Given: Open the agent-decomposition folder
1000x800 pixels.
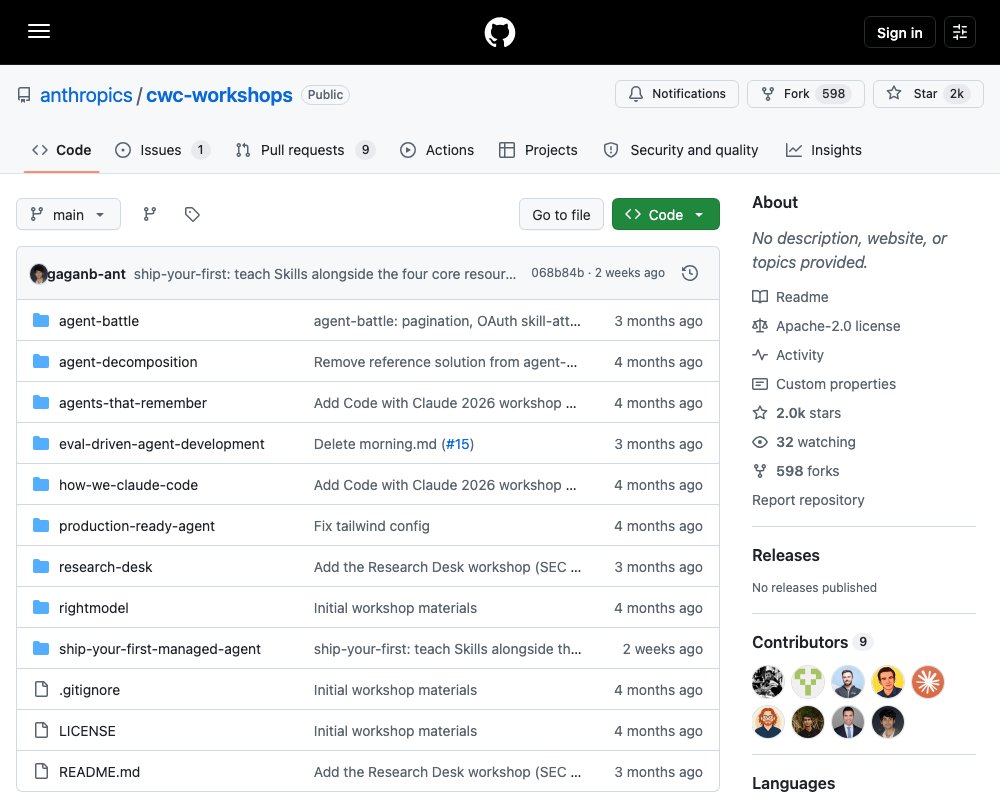Looking at the screenshot, I should (x=128, y=362).
